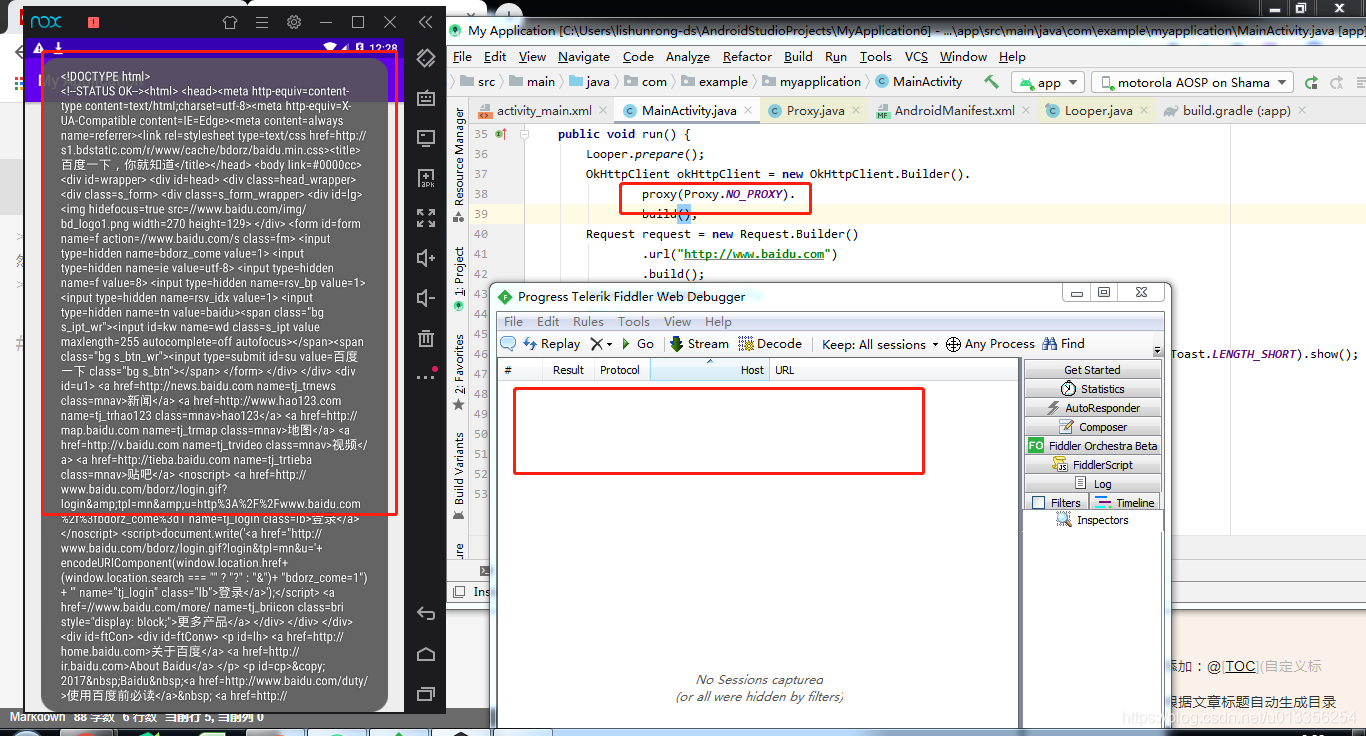Click Fiddler comment bubble icon
The width and height of the screenshot is (1366, 736).
(508, 343)
